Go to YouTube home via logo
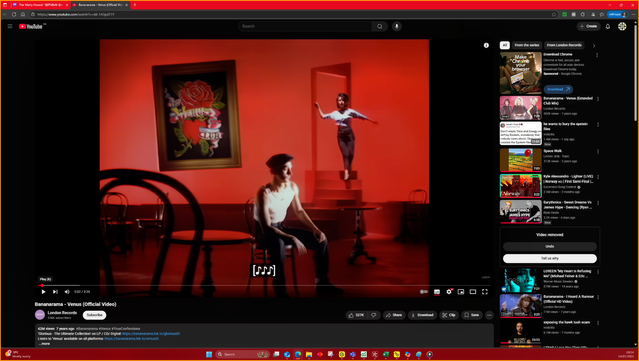639x361 pixels. tap(32, 26)
